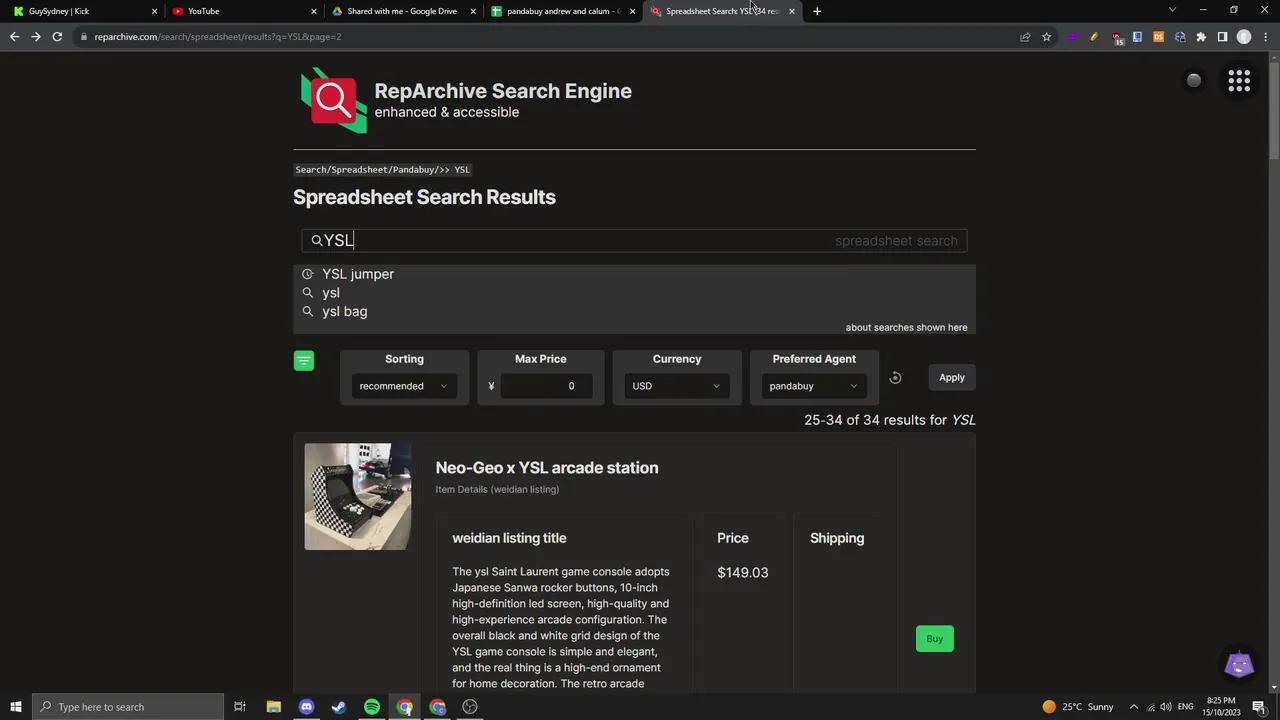The height and width of the screenshot is (720, 1280).
Task: Open the Neo-Geo x YSL arcade station title
Action: point(547,468)
